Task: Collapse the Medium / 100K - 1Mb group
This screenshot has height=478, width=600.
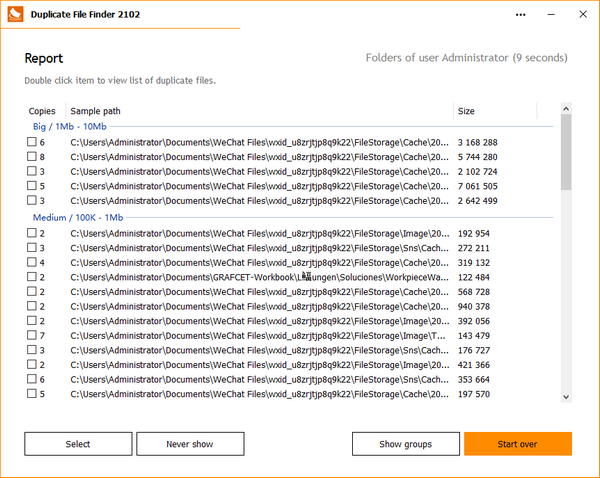Action: 78,218
